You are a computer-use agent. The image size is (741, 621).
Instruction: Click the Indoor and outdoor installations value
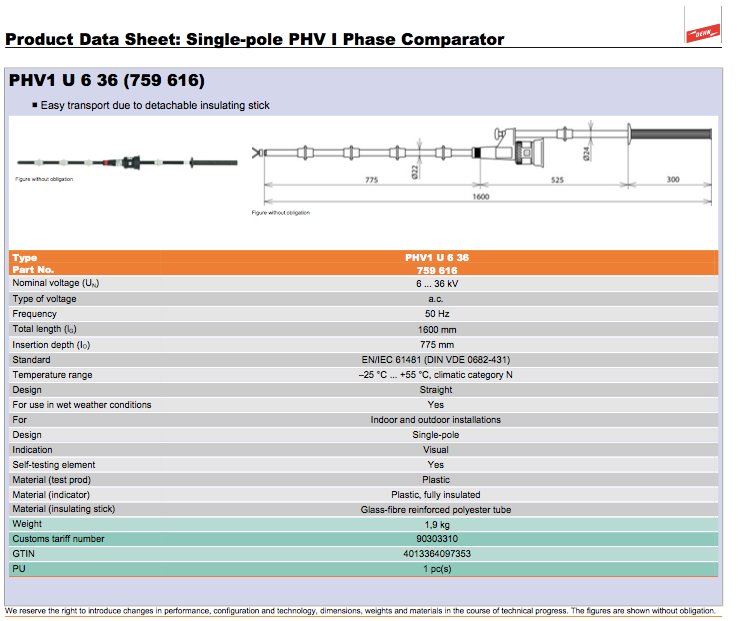point(436,419)
